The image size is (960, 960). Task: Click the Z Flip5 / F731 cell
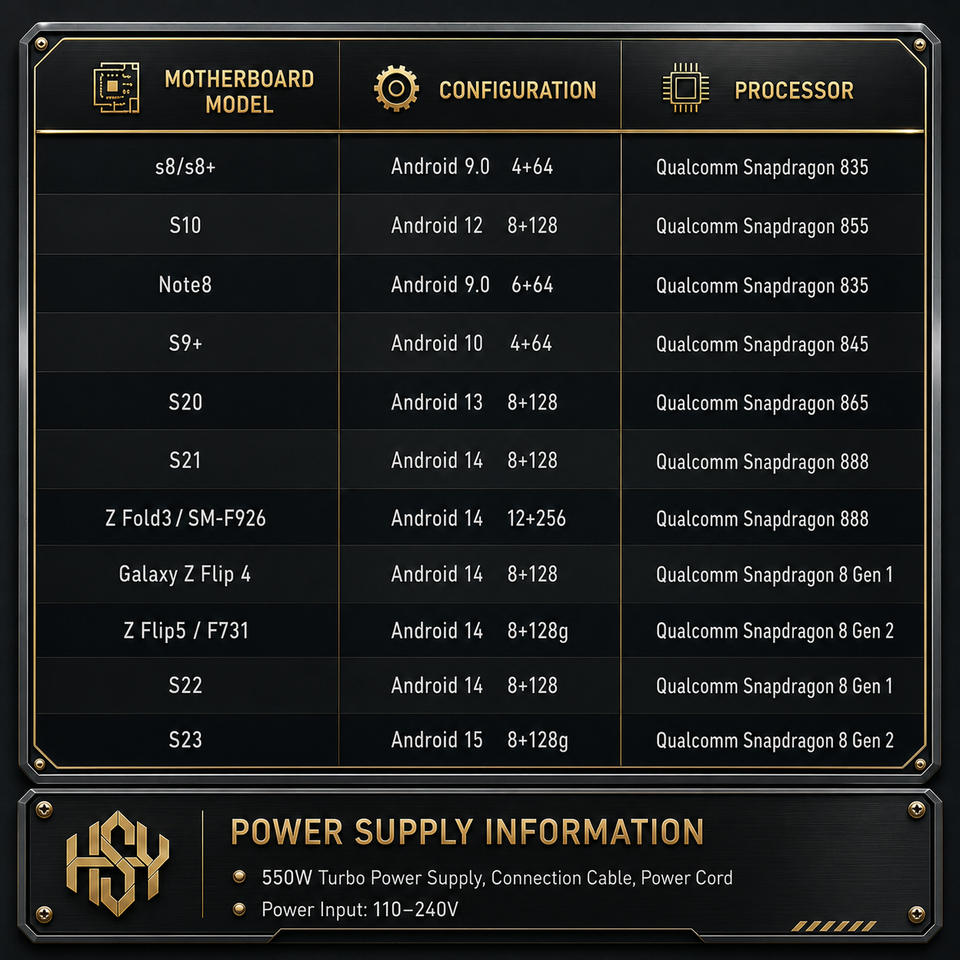186,631
